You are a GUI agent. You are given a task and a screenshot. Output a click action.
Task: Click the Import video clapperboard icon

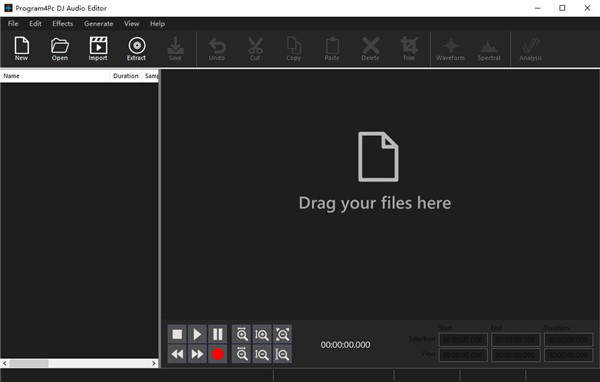pos(98,48)
